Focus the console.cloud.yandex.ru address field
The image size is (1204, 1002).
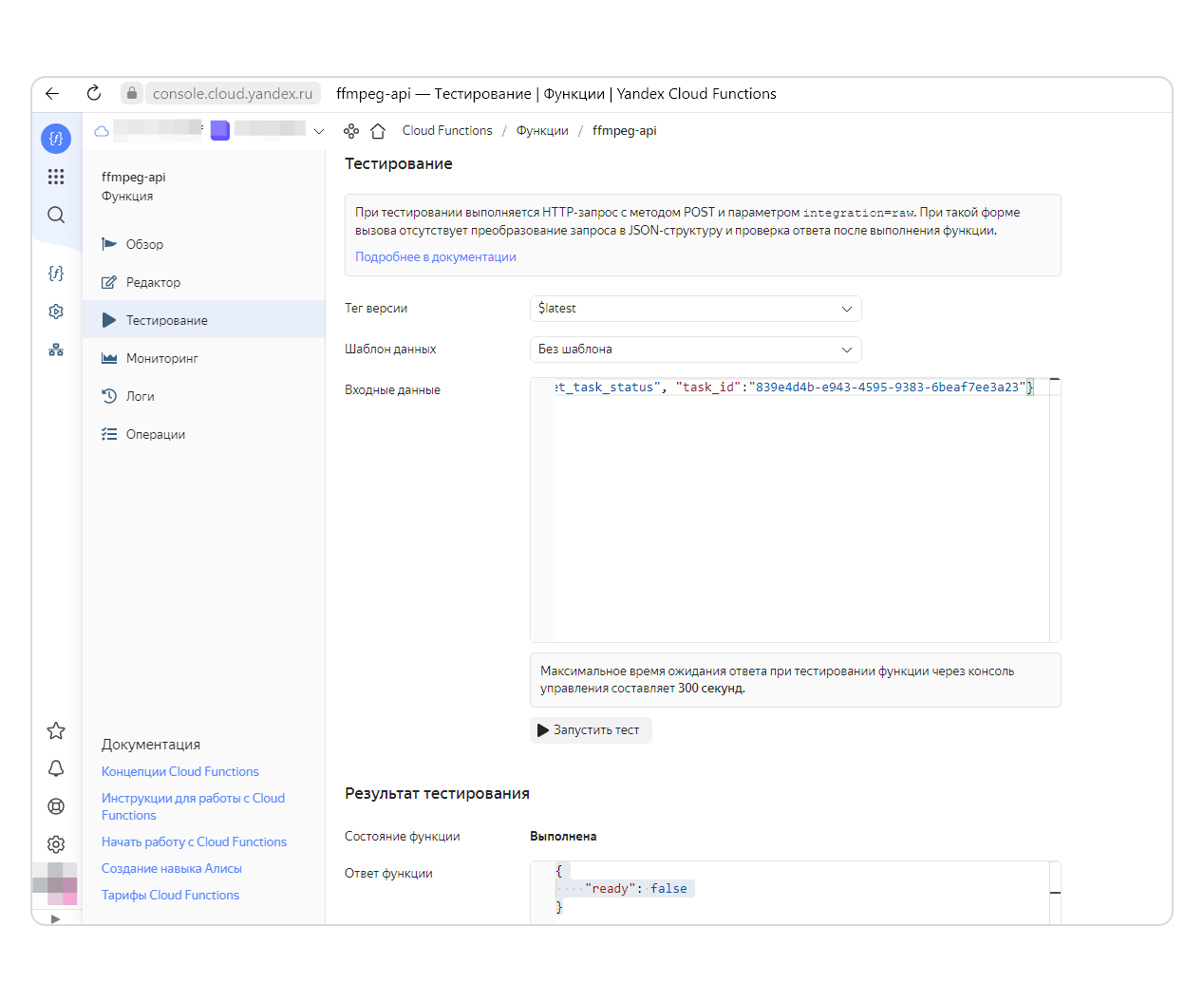click(233, 93)
